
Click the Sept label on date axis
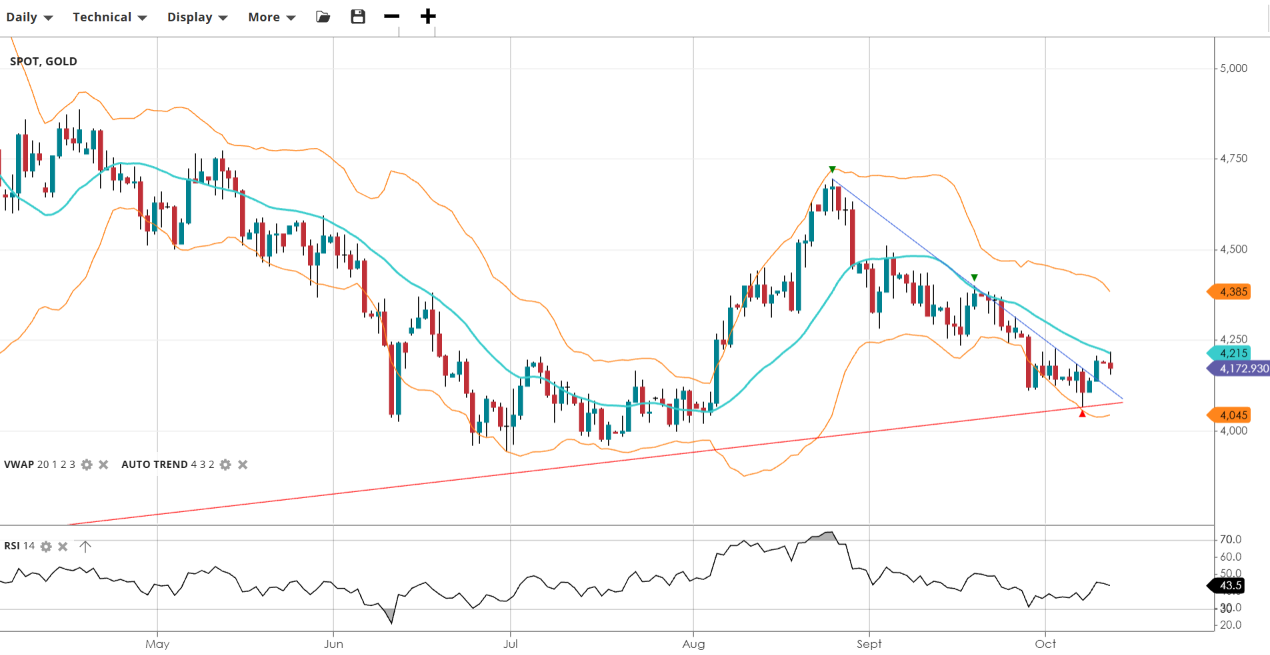pyautogui.click(x=869, y=645)
